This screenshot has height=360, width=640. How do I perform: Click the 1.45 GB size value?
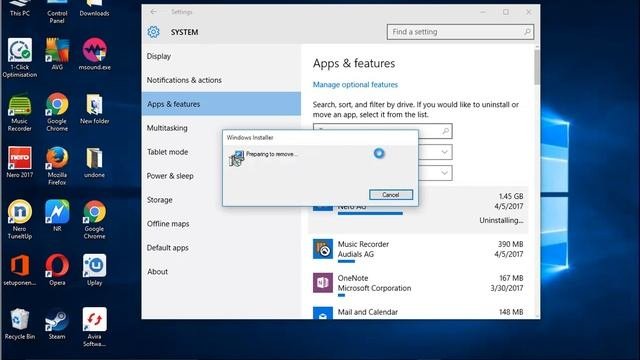tap(511, 196)
